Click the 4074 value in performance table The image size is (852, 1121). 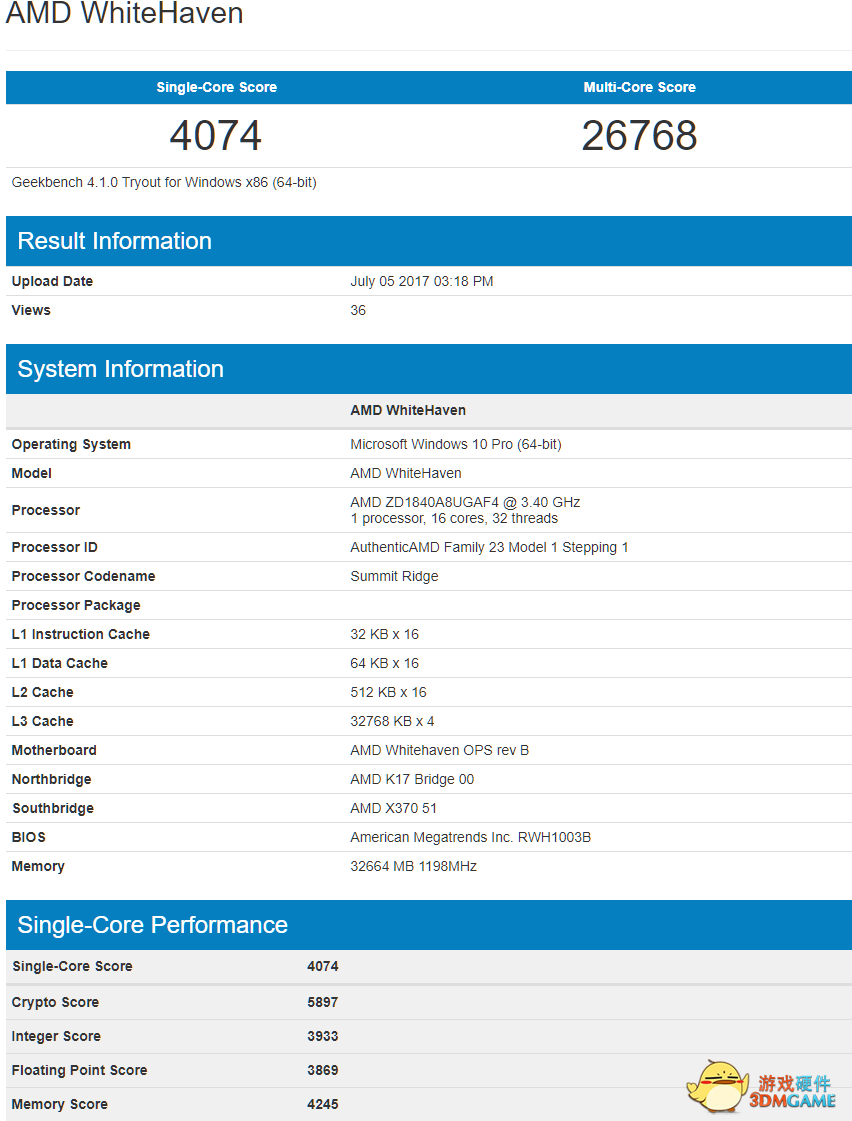click(x=323, y=967)
